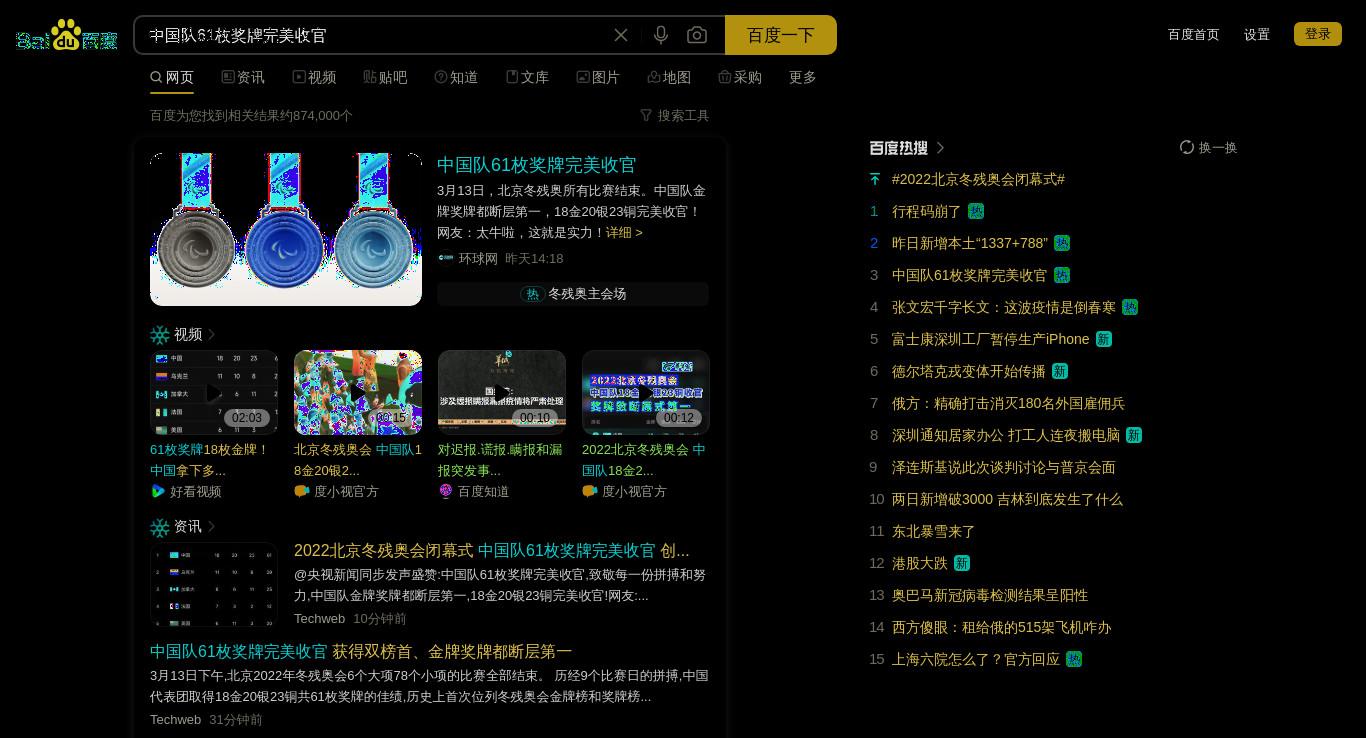The width and height of the screenshot is (1366, 738).
Task: Click the 热 badge beside 上海六院 topic
Action: 1074,659
